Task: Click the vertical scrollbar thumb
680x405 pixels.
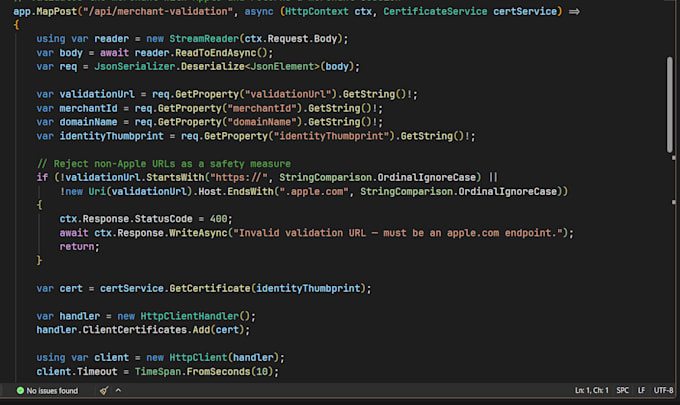Action: pyautogui.click(x=670, y=105)
